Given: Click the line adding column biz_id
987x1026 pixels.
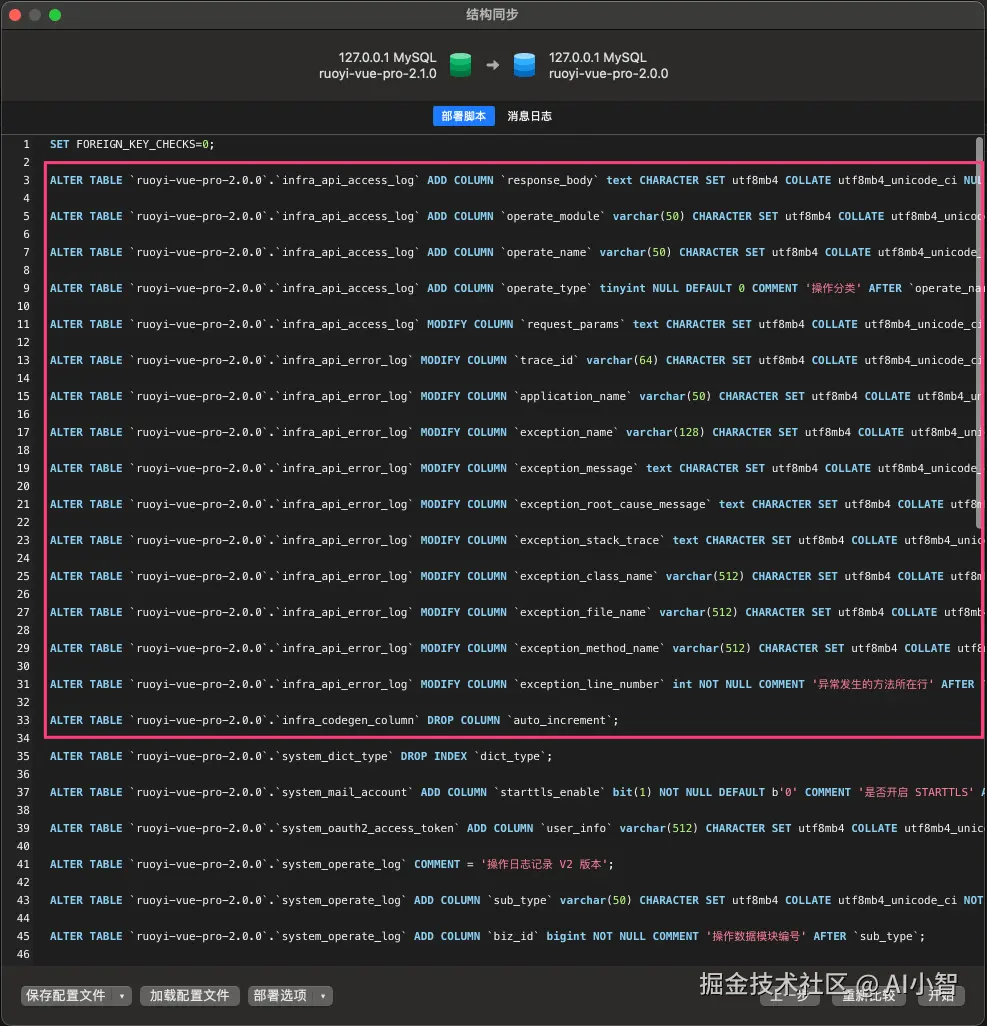Looking at the screenshot, I should pos(488,936).
